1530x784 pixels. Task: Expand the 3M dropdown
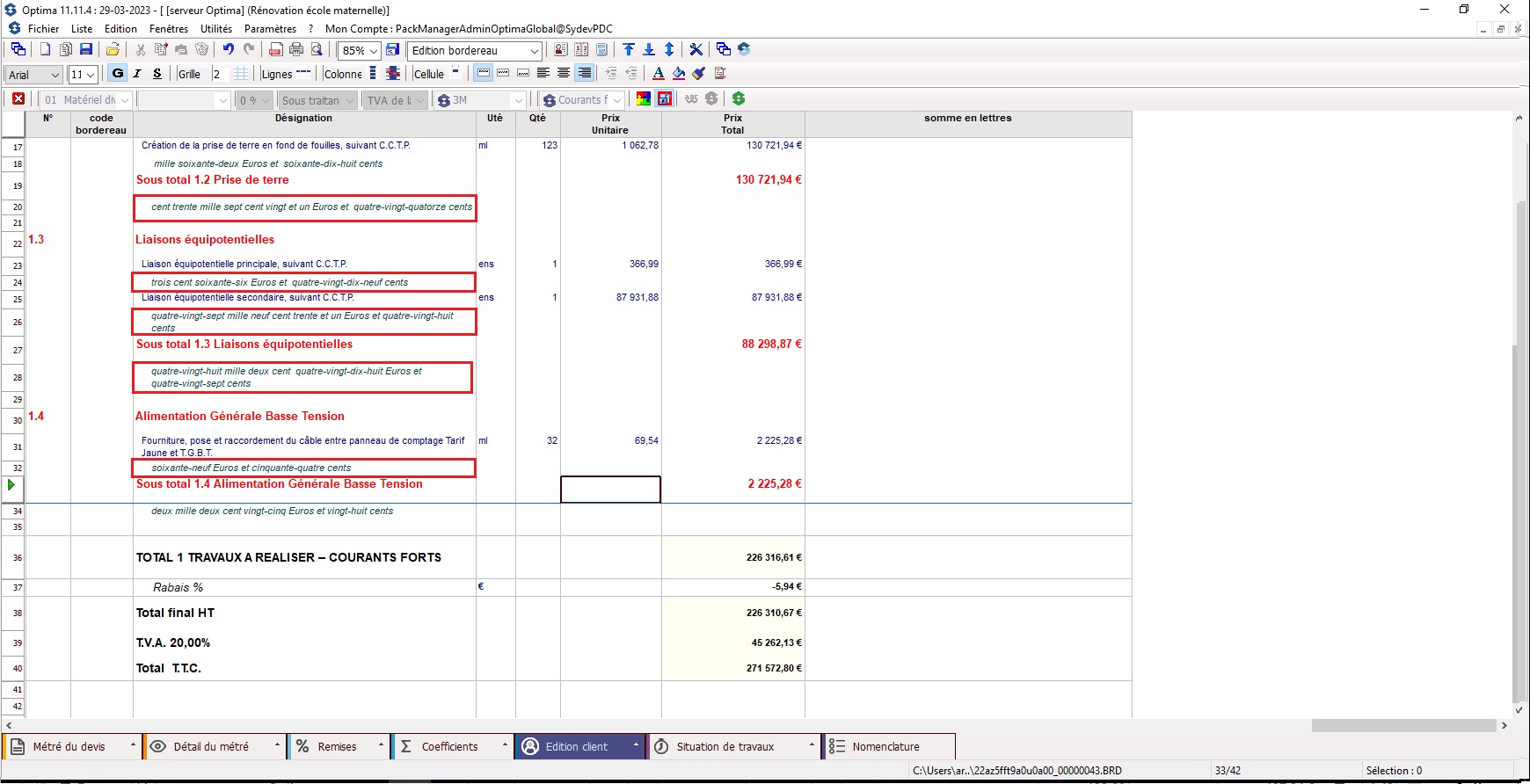[519, 100]
